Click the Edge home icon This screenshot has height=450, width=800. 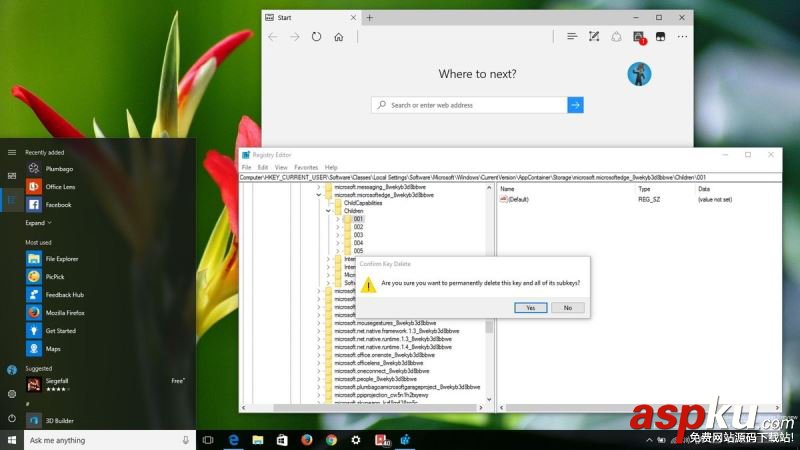pyautogui.click(x=339, y=37)
